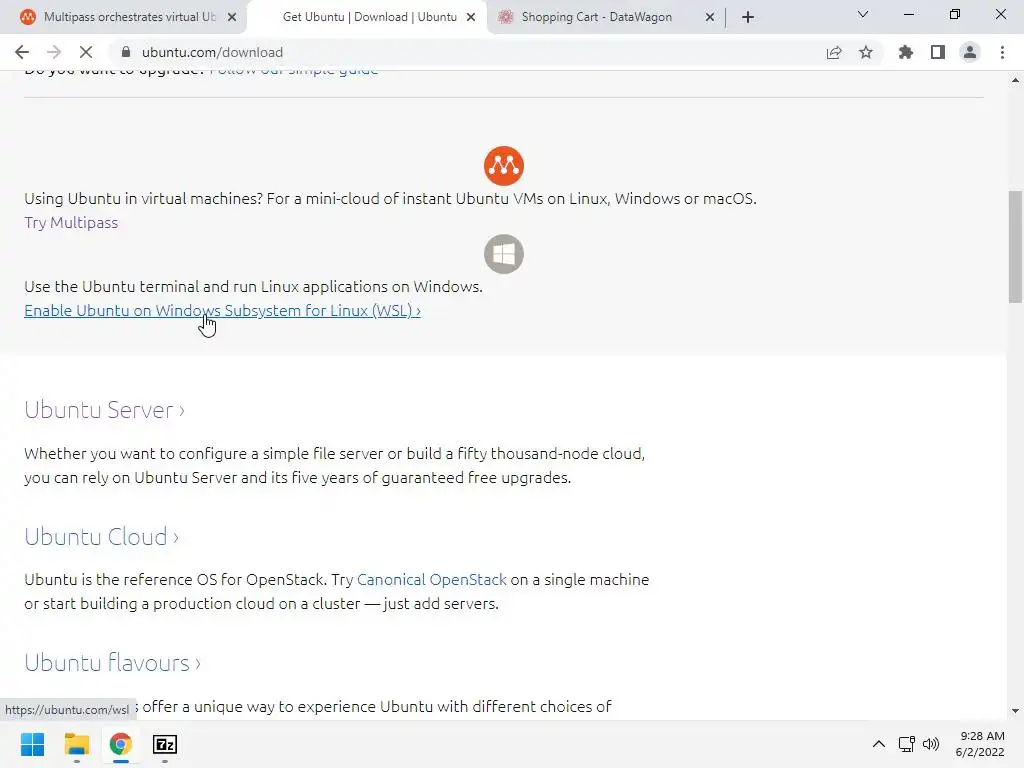Click the forward navigation arrow
1024x768 pixels.
tap(54, 52)
